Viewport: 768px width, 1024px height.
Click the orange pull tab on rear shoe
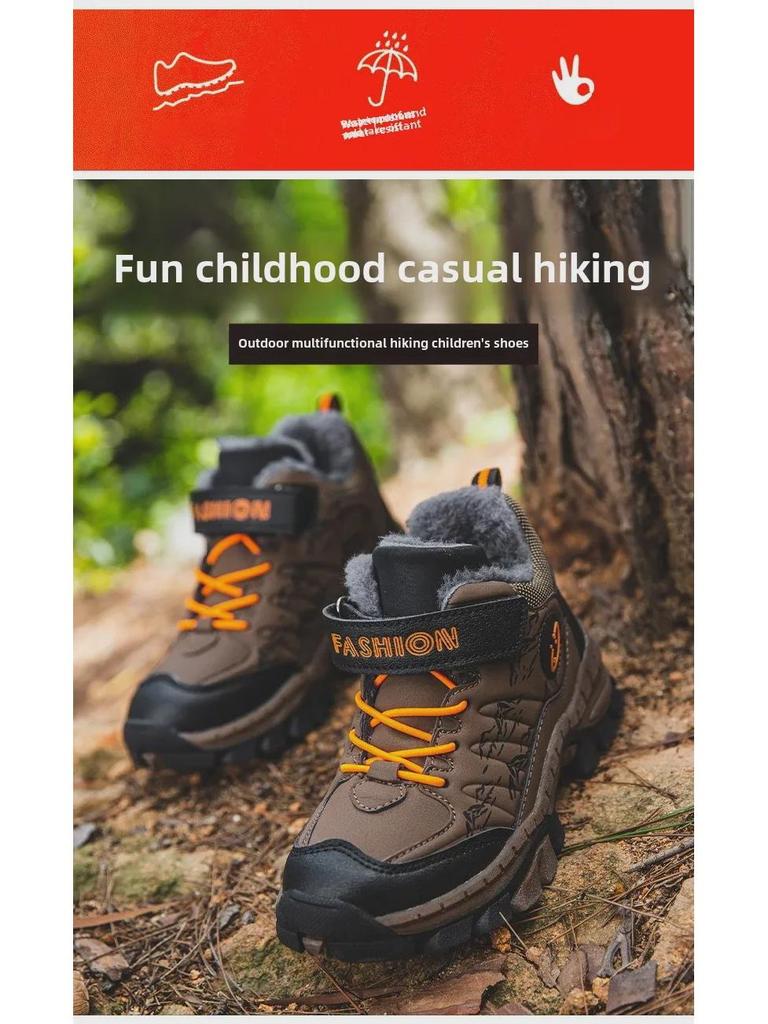pyautogui.click(x=330, y=402)
